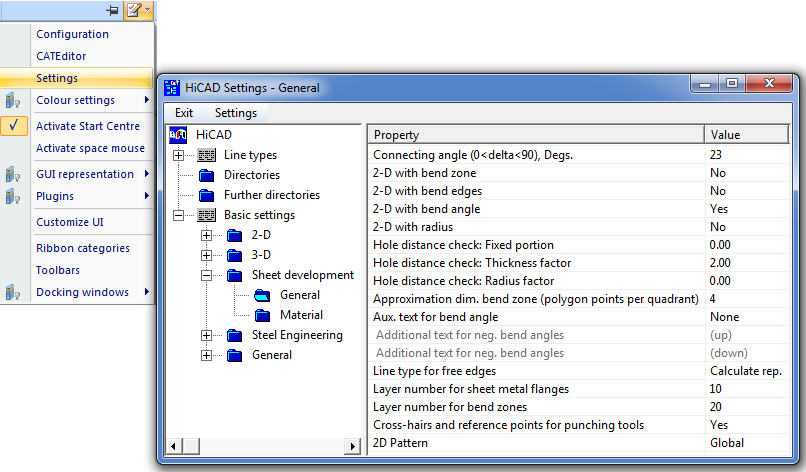This screenshot has height=472, width=806.
Task: Click the horizontal scrollbar thumb in tree pane
Action: pyautogui.click(x=191, y=446)
